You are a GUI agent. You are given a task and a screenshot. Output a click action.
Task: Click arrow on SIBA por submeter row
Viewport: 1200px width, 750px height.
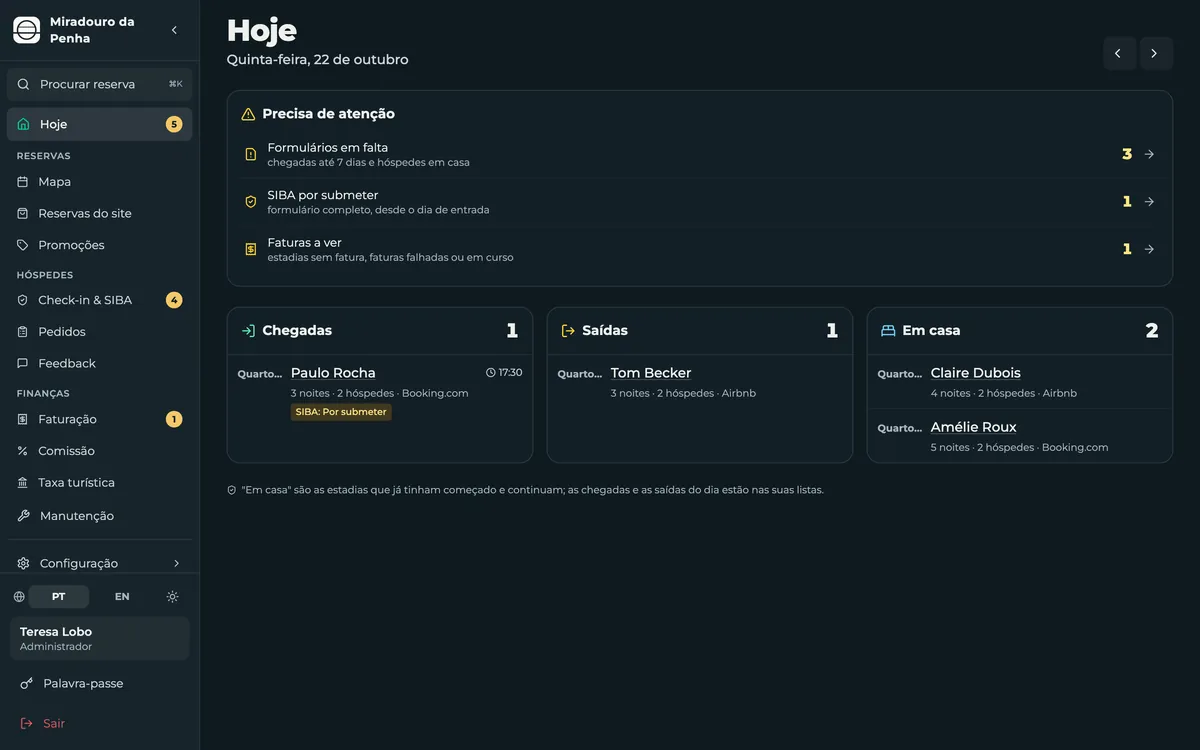pyautogui.click(x=1149, y=202)
